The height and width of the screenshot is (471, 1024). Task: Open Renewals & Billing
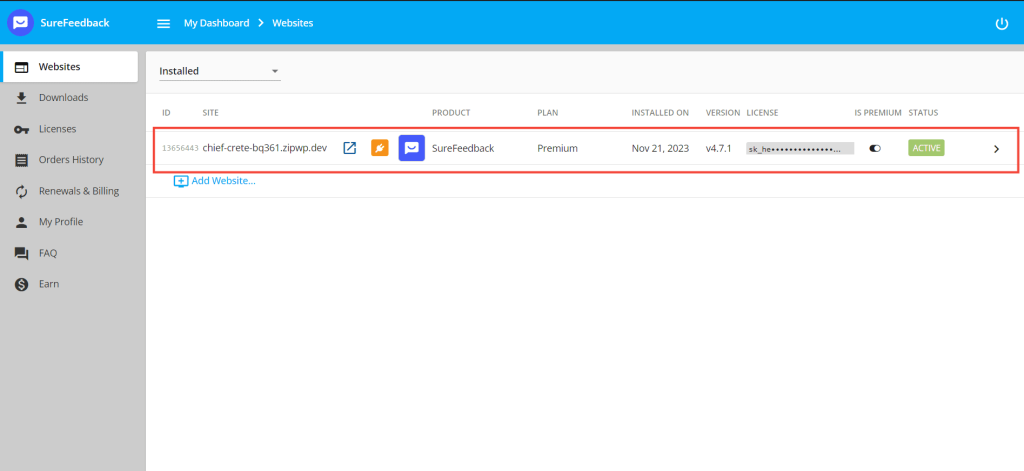(79, 191)
